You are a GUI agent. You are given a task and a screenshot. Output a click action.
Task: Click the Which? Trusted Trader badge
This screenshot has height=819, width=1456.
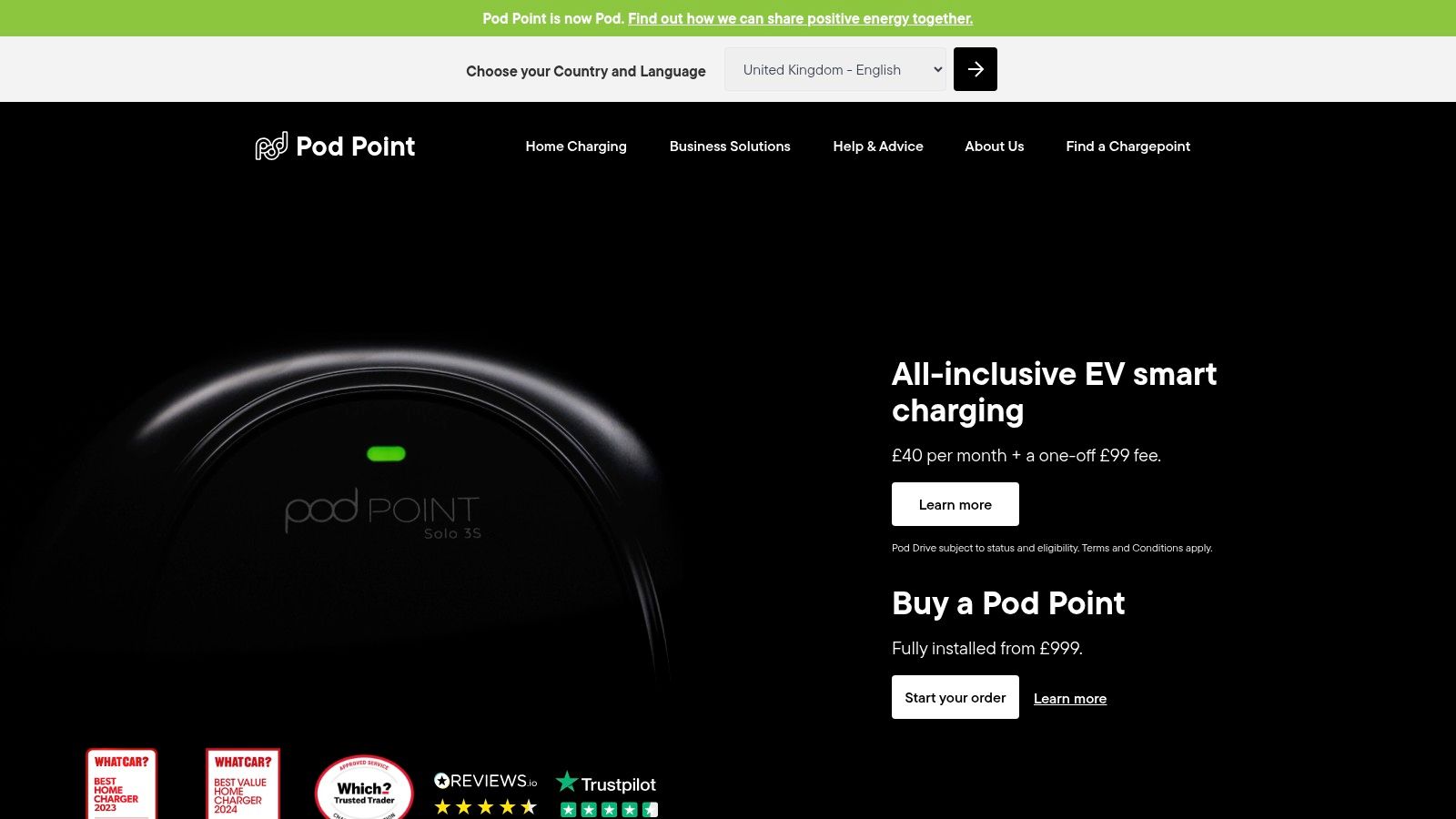pos(364,788)
